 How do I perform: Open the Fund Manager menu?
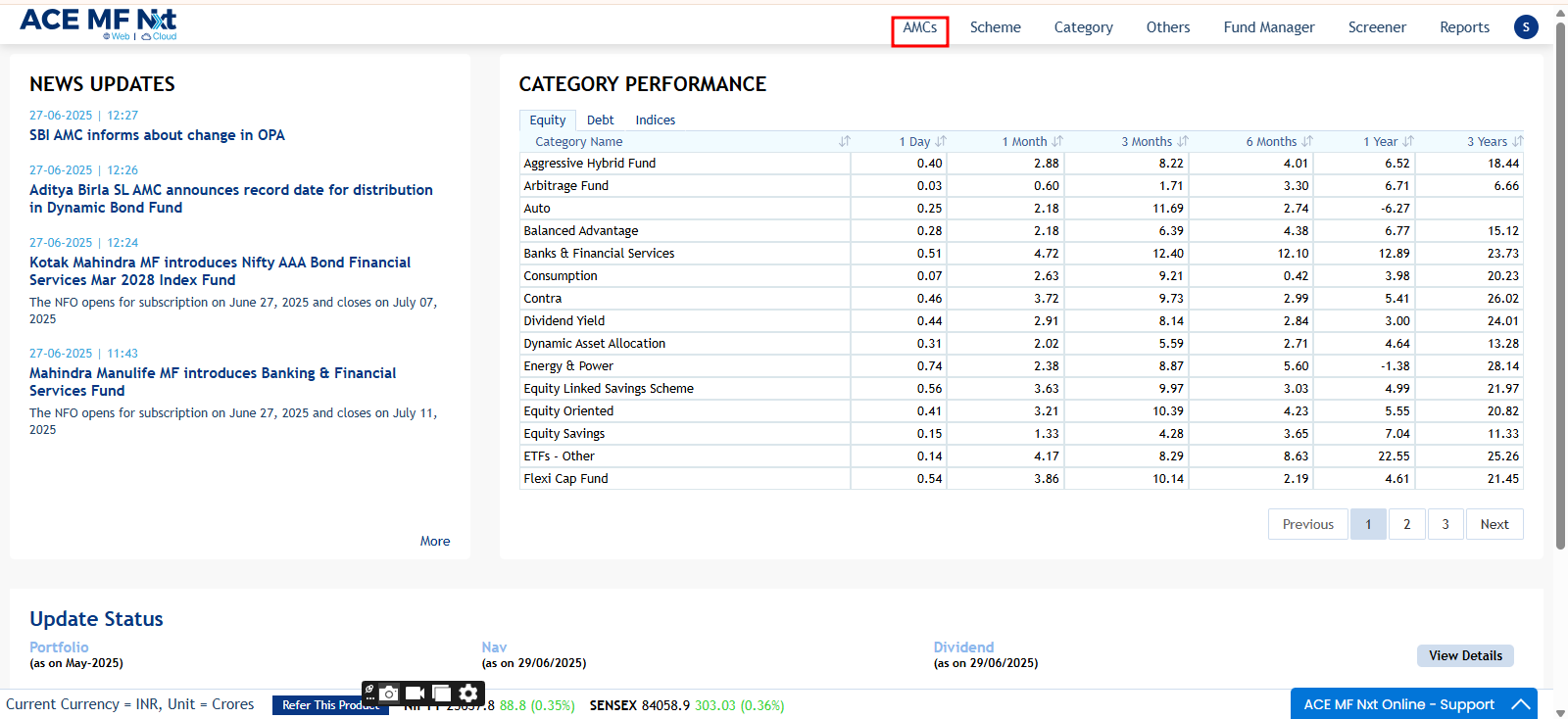pyautogui.click(x=1268, y=27)
